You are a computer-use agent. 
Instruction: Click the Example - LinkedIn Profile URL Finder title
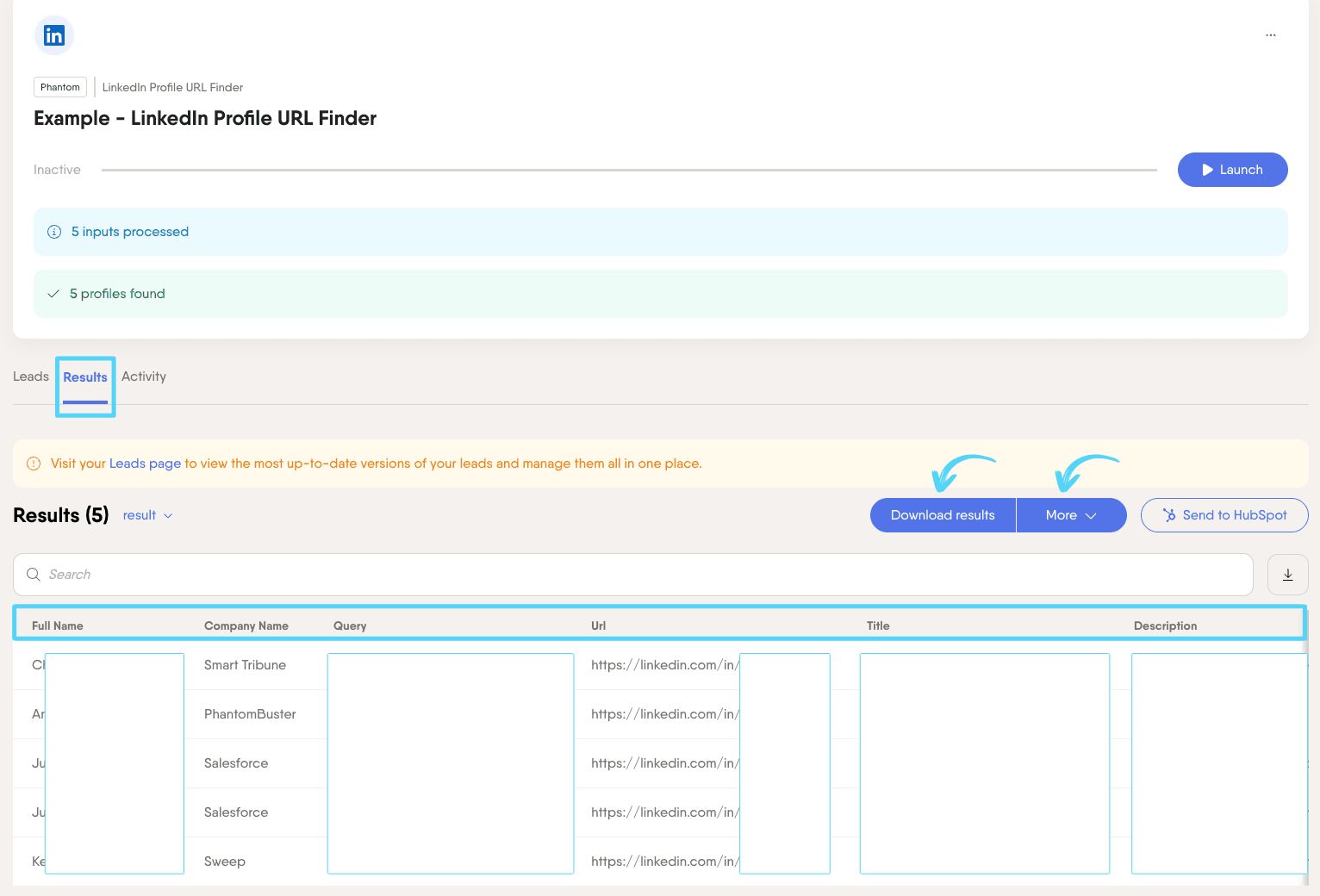pos(205,118)
